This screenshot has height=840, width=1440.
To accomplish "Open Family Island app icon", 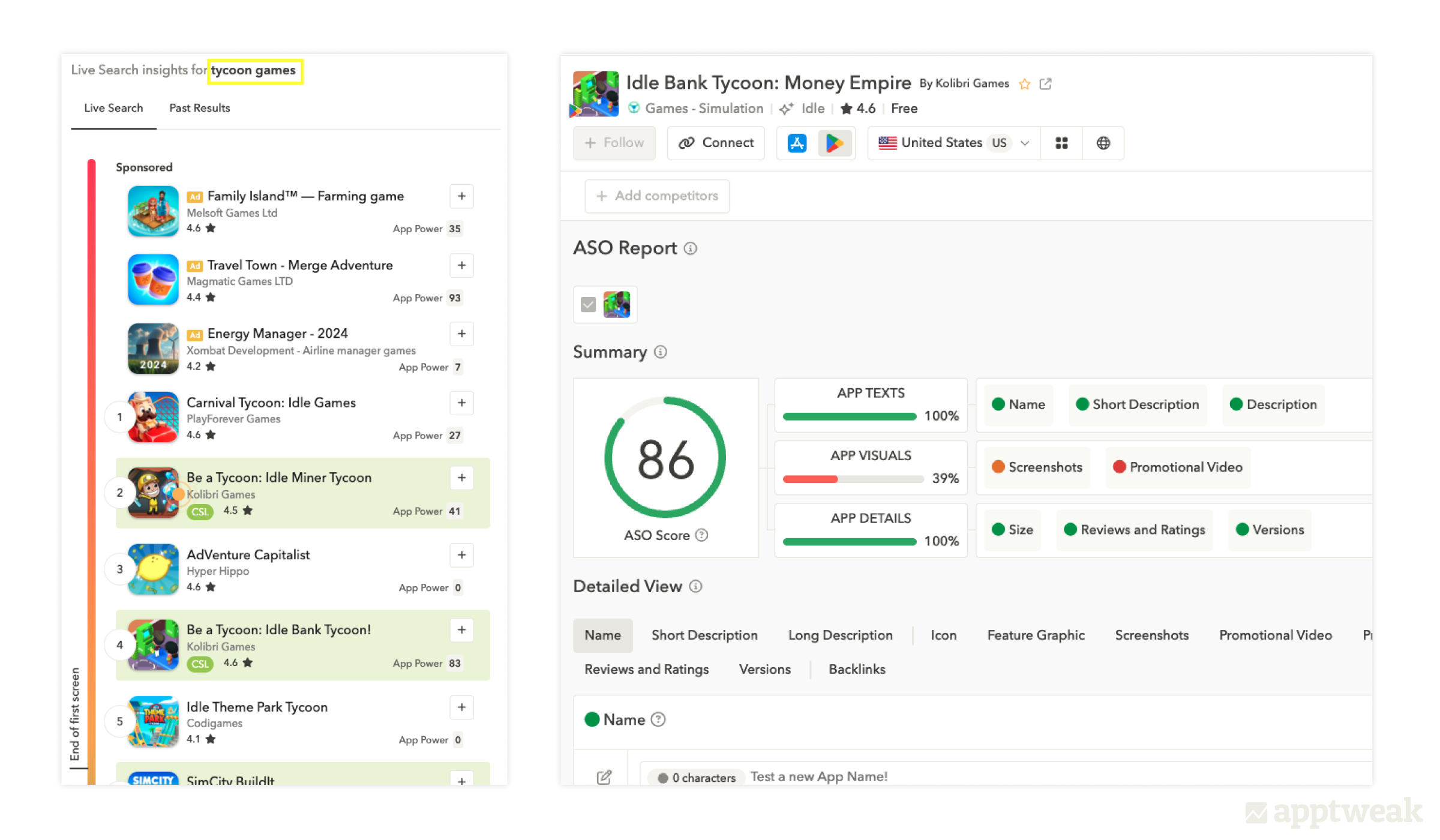I will click(x=153, y=211).
